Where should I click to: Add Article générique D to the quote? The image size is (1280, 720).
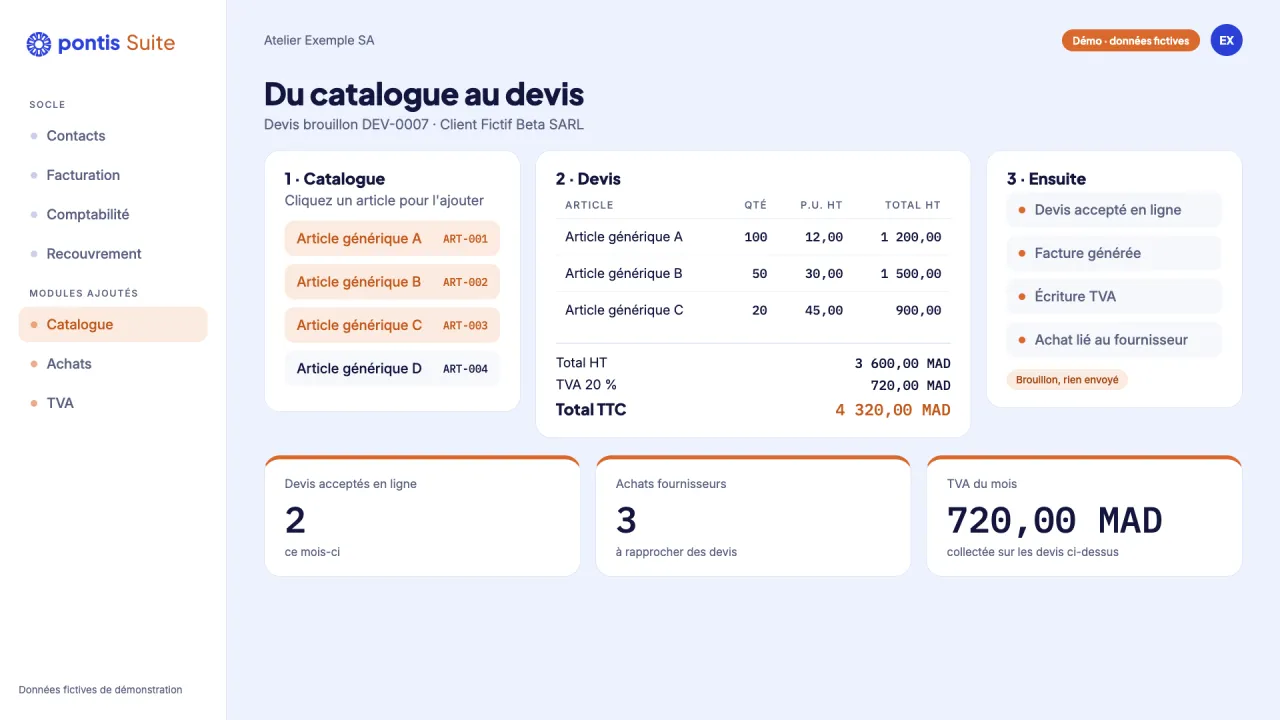click(x=392, y=369)
